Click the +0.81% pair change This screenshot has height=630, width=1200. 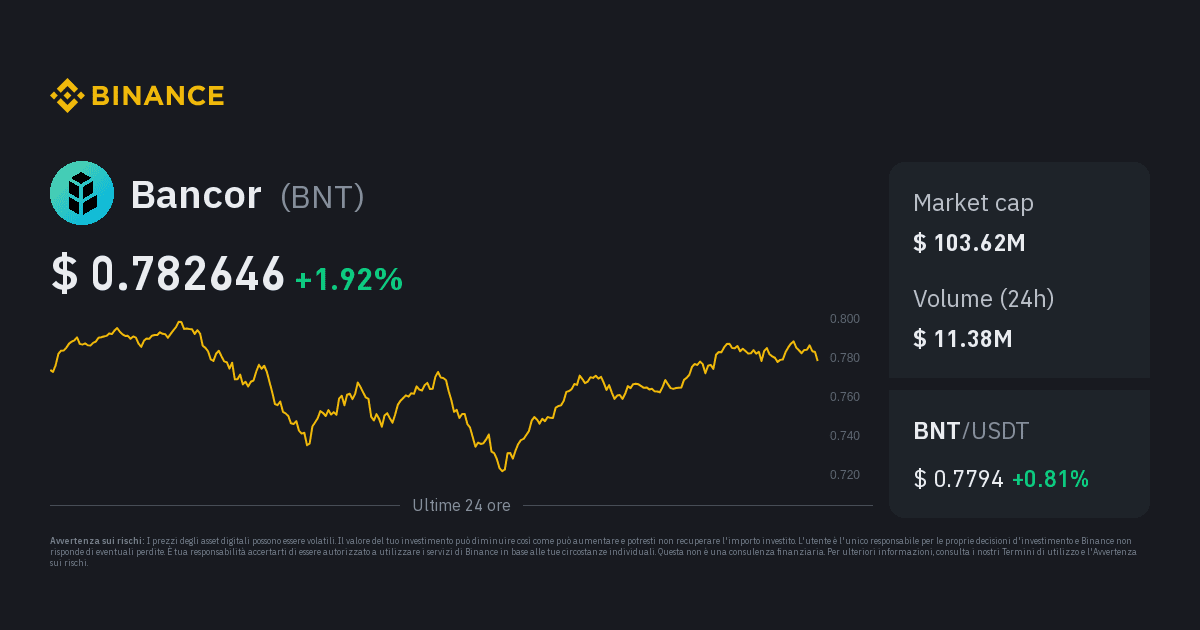point(1050,479)
